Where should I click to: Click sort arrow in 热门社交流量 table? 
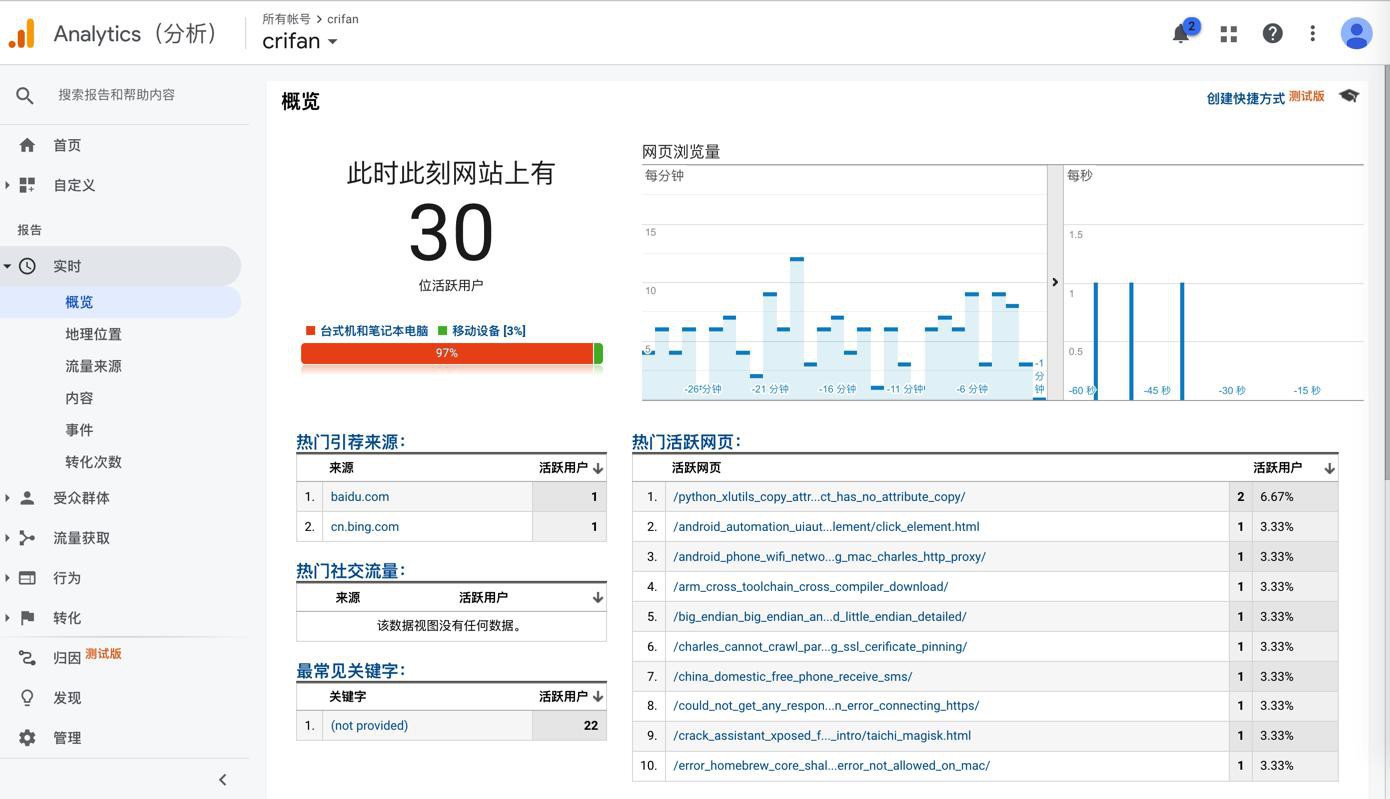(x=598, y=598)
